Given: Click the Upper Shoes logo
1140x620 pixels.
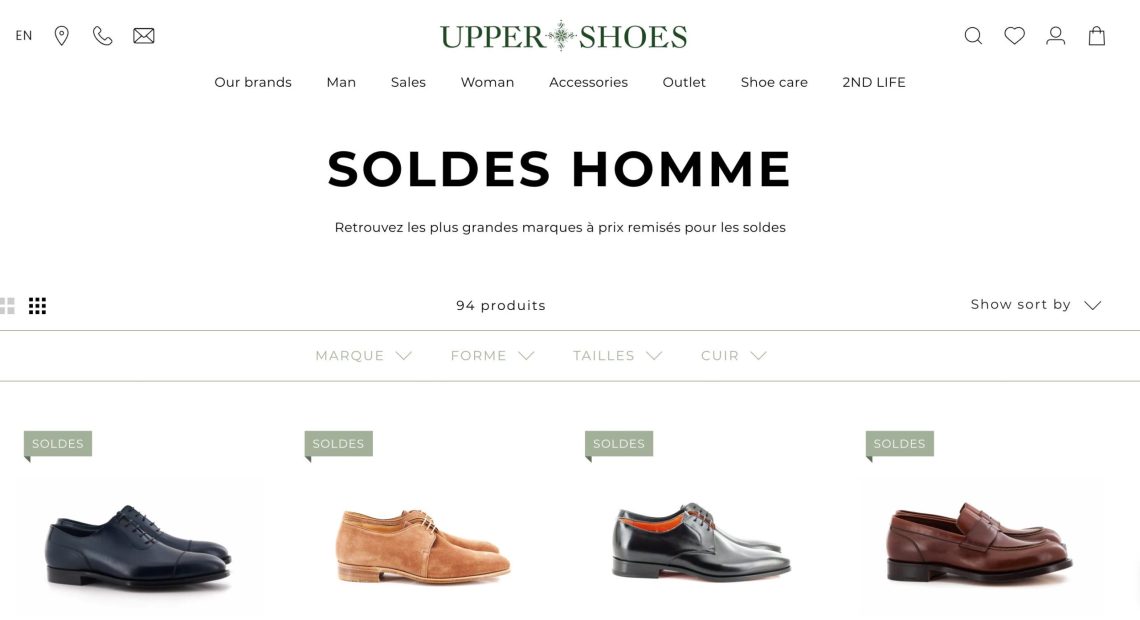Looking at the screenshot, I should pyautogui.click(x=563, y=36).
